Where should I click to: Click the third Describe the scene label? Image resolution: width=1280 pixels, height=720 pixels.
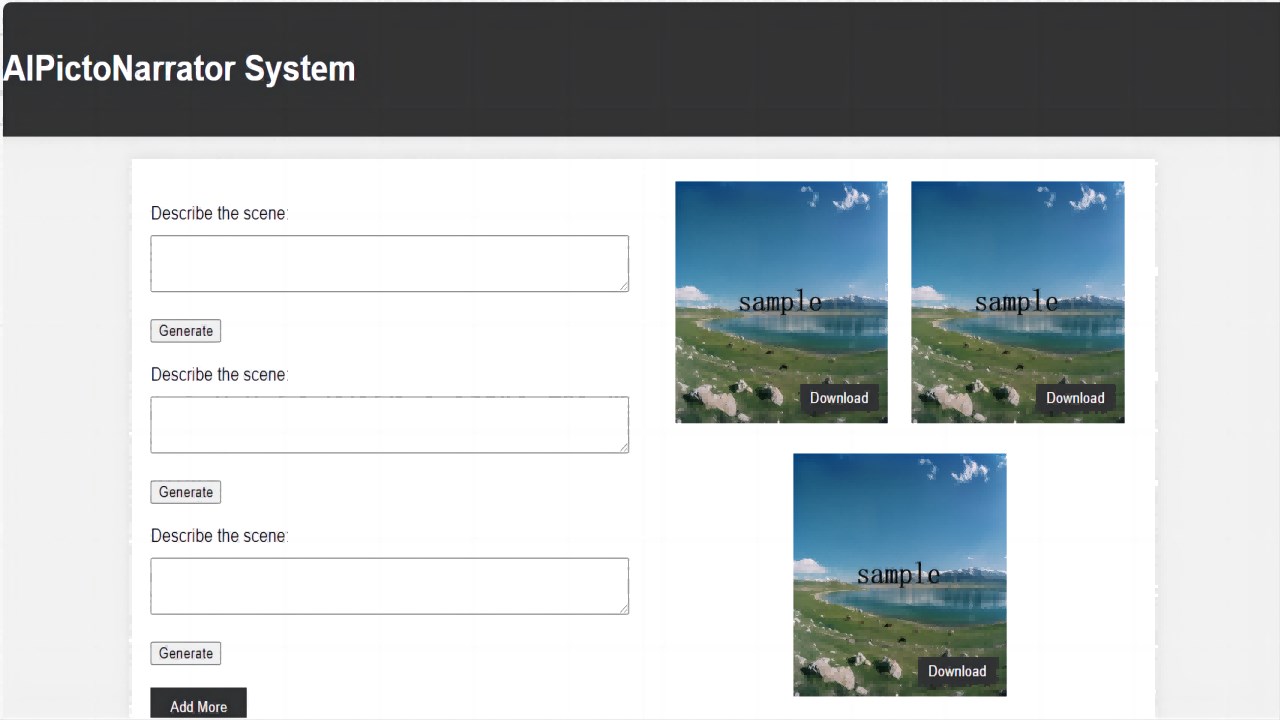point(219,536)
